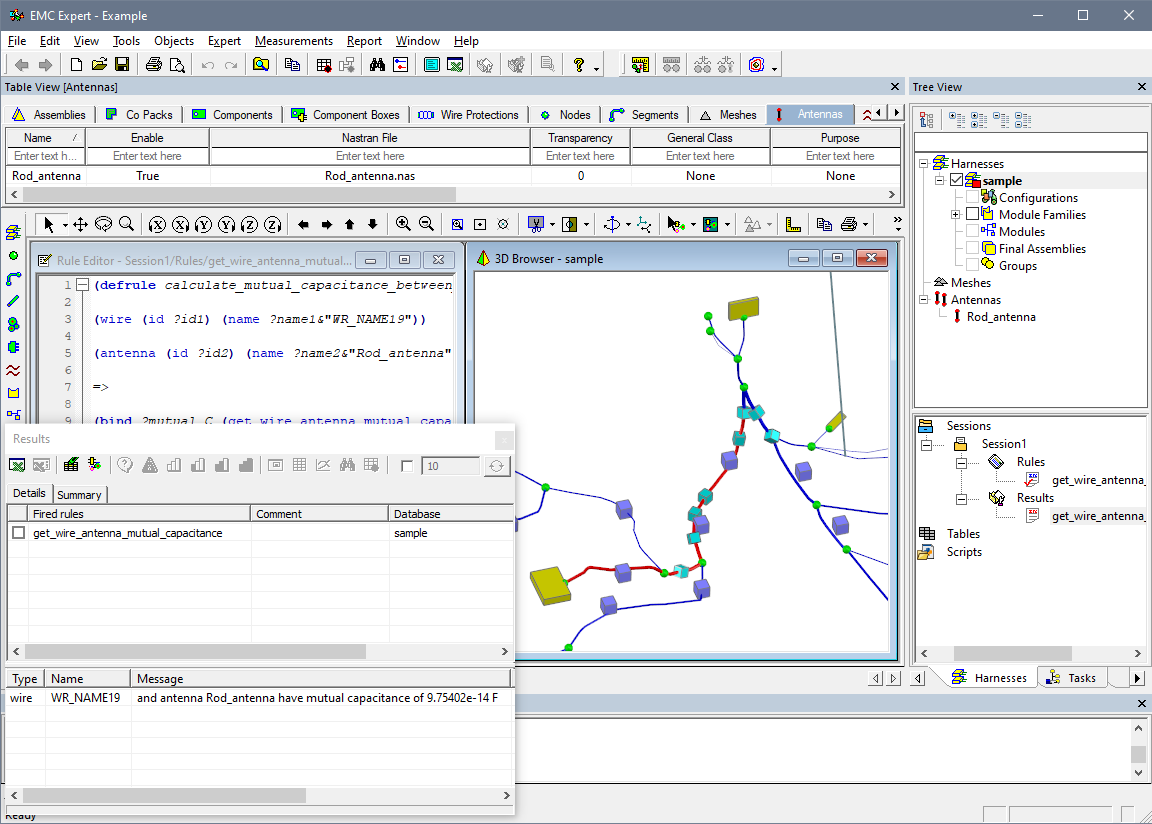
Task: Switch to the Wire Protections tab
Action: (468, 115)
